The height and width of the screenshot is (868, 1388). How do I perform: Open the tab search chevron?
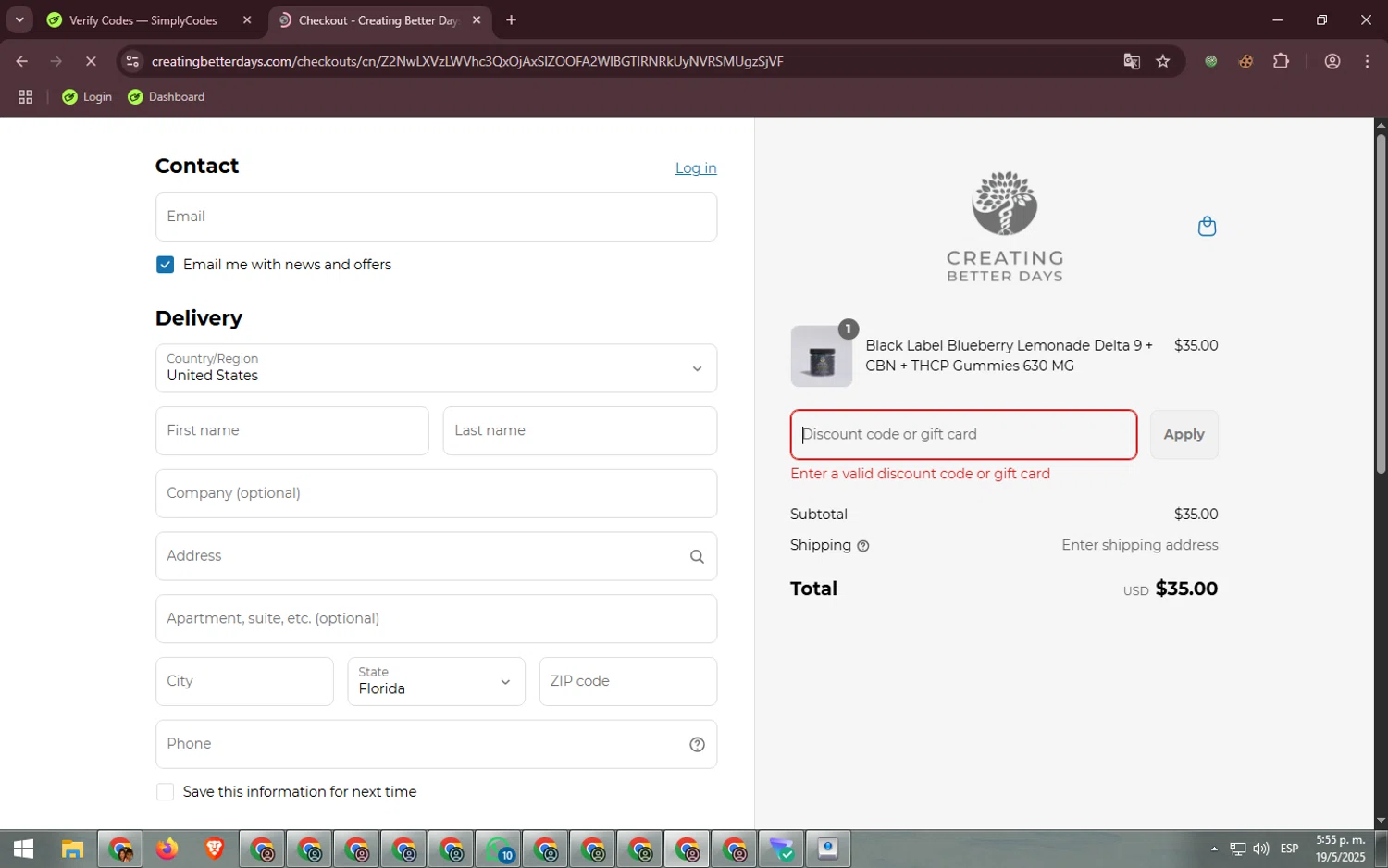pyautogui.click(x=19, y=19)
